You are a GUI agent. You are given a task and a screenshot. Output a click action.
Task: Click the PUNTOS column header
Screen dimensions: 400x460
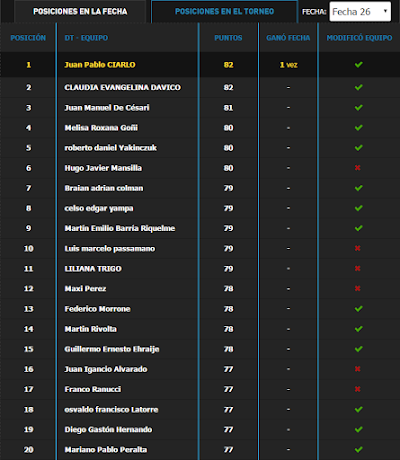[x=228, y=38]
